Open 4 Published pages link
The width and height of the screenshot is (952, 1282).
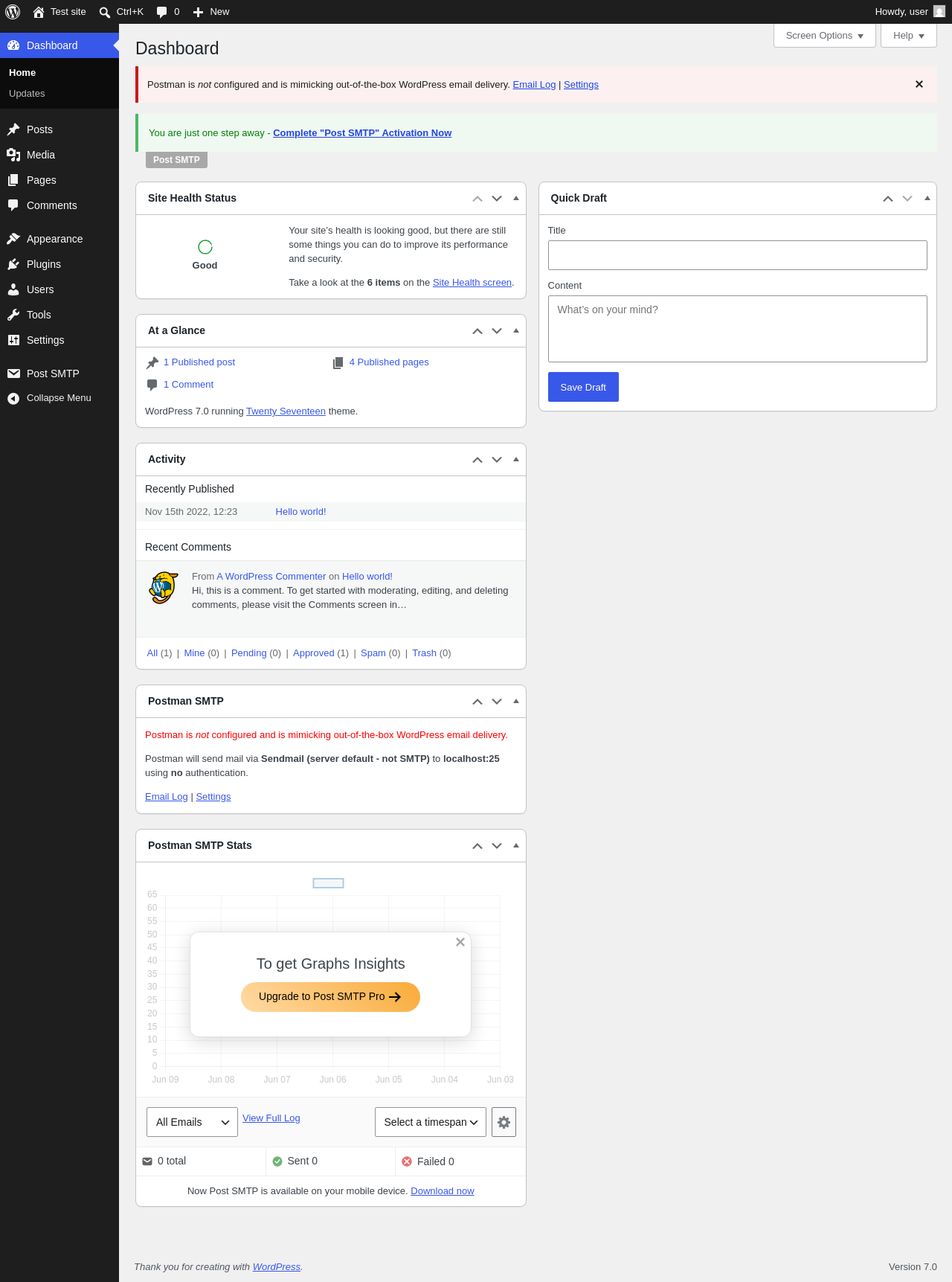point(389,362)
